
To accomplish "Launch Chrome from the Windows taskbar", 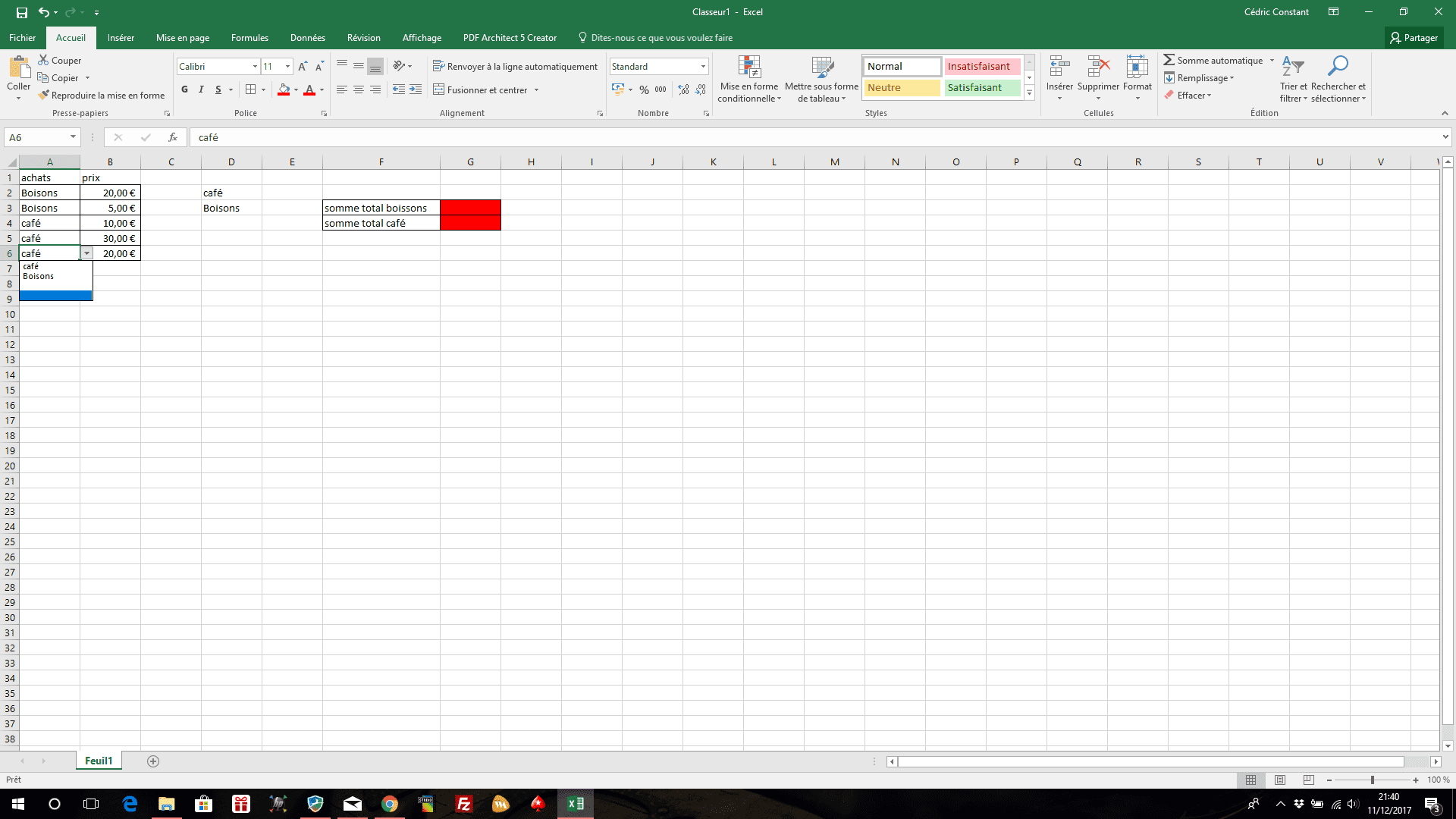I will (390, 804).
